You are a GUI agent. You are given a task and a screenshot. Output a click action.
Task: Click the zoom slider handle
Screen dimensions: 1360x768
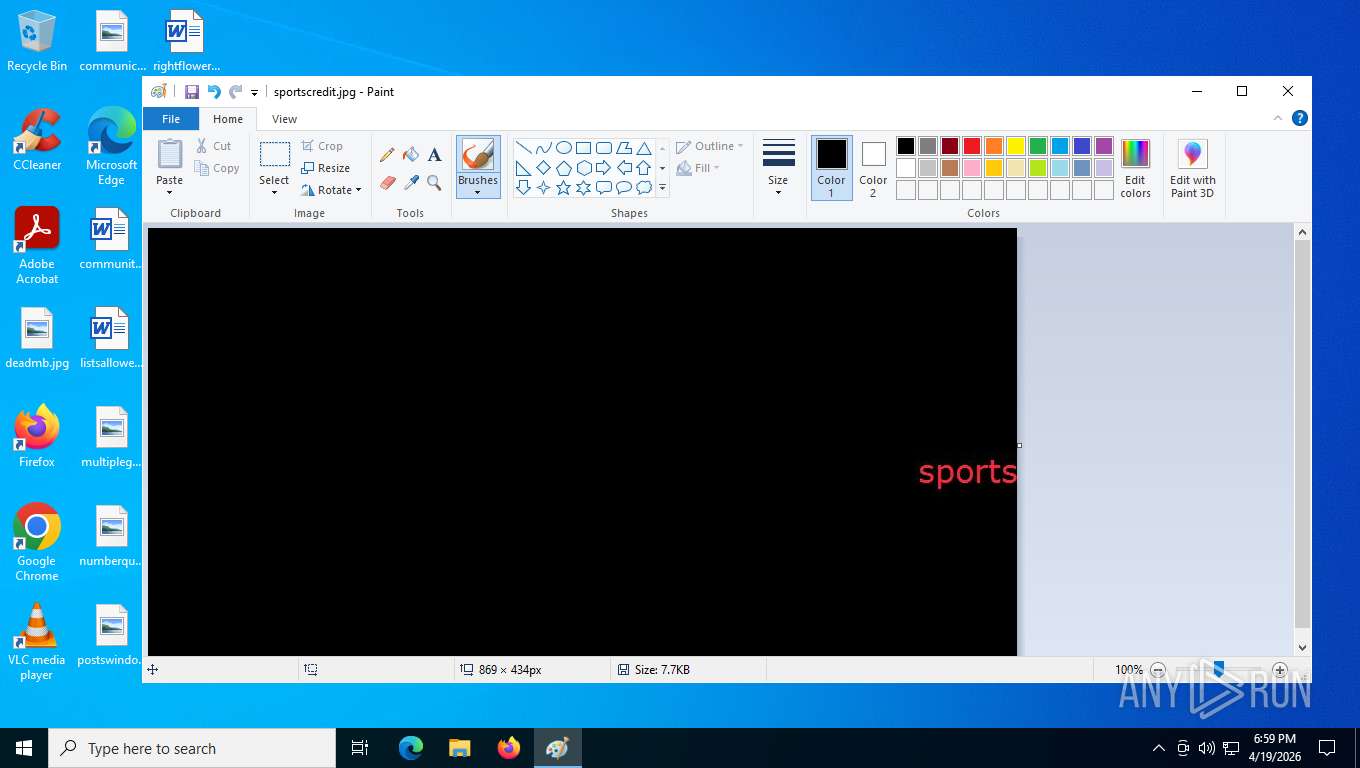point(1218,670)
